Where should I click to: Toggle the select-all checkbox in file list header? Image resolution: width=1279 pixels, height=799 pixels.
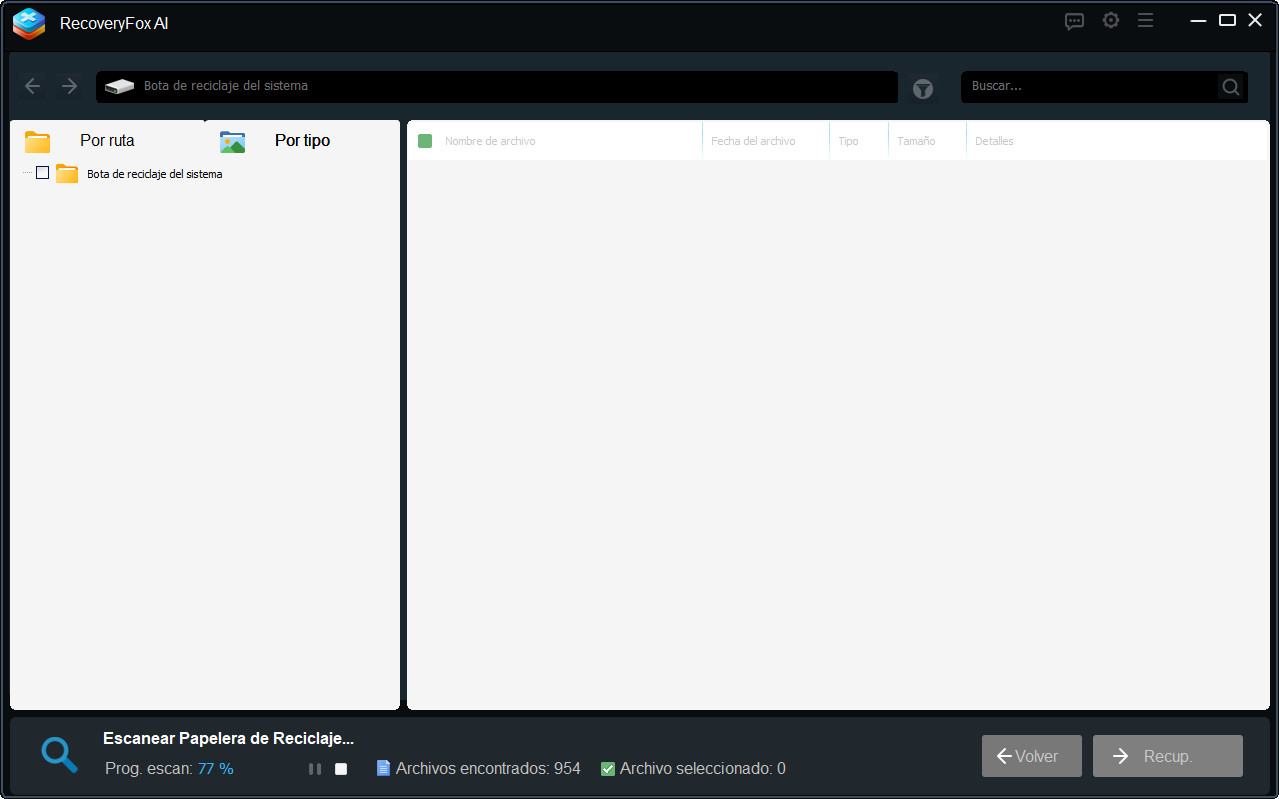(x=425, y=141)
